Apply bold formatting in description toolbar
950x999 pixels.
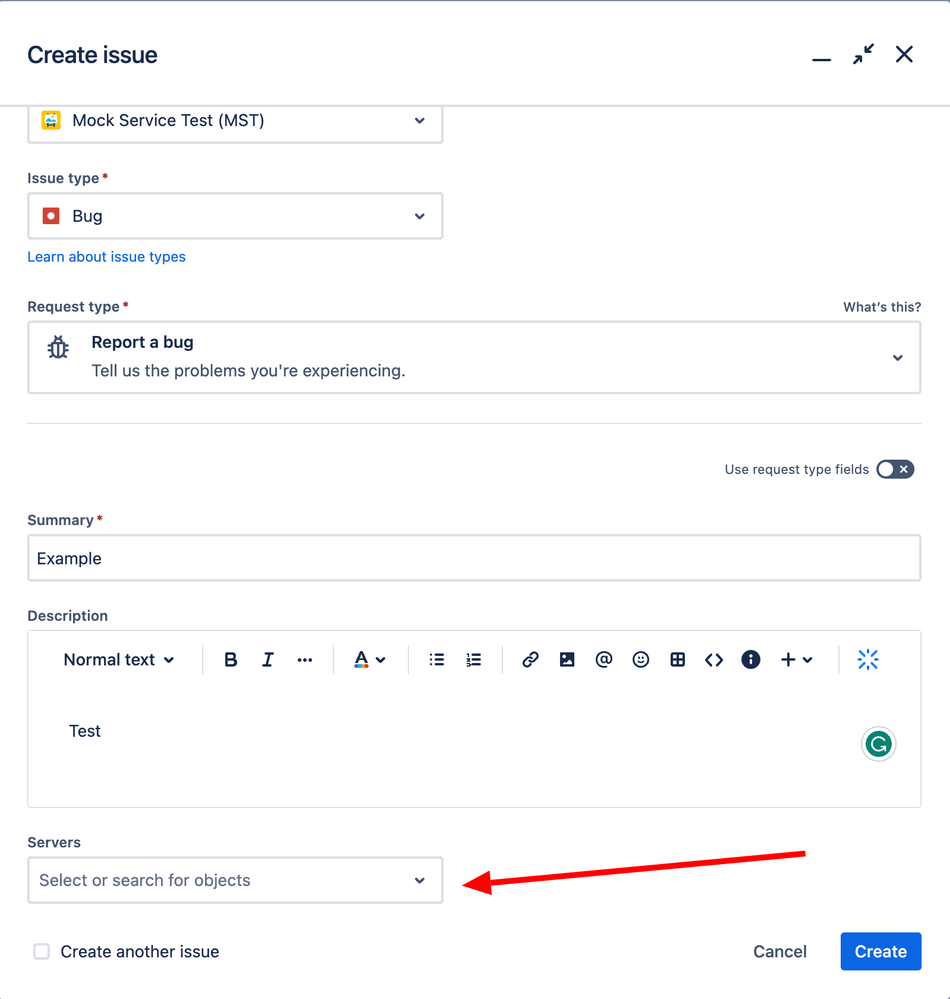pyautogui.click(x=231, y=659)
